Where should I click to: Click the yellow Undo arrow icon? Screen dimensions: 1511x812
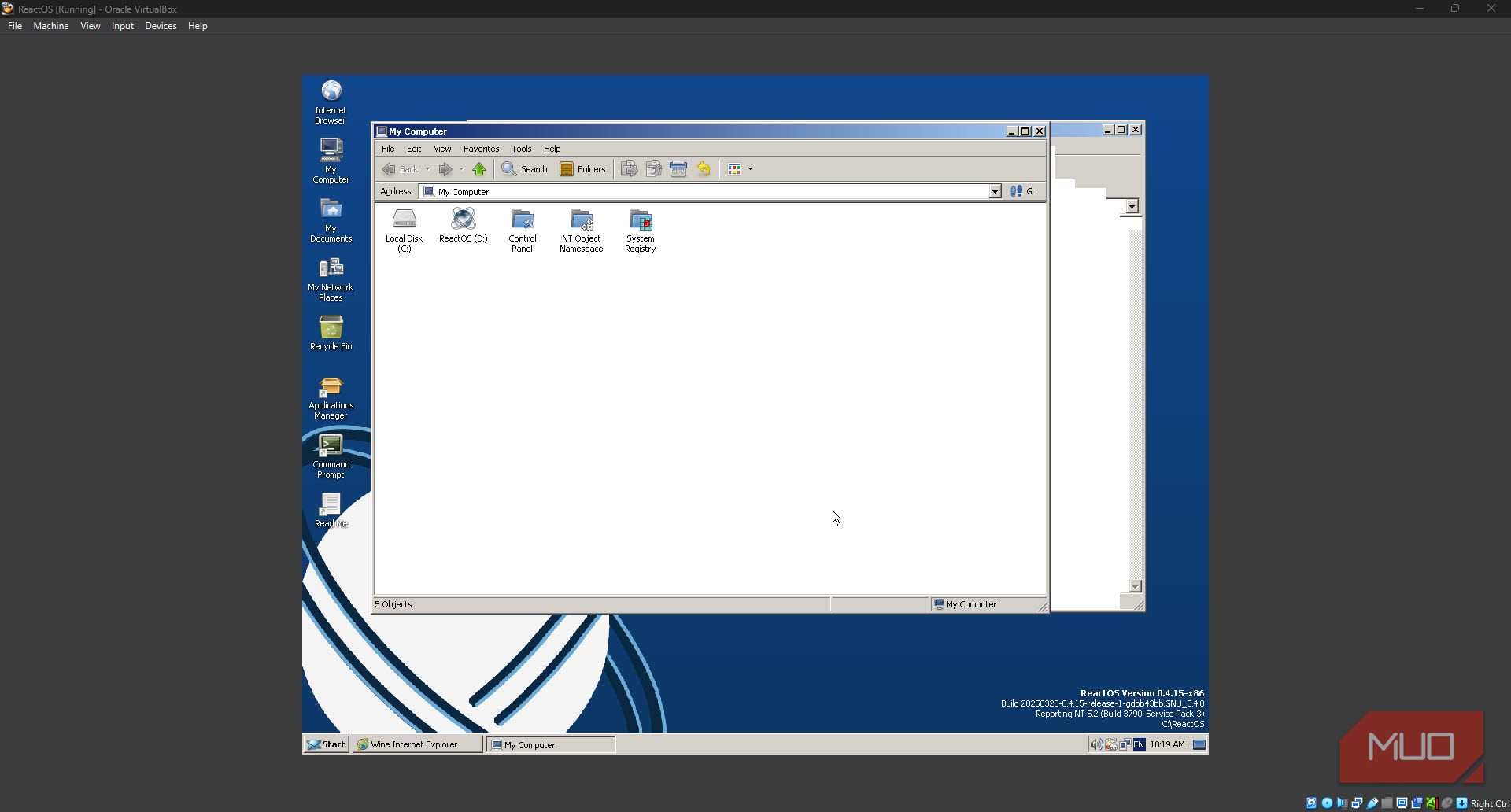[704, 169]
